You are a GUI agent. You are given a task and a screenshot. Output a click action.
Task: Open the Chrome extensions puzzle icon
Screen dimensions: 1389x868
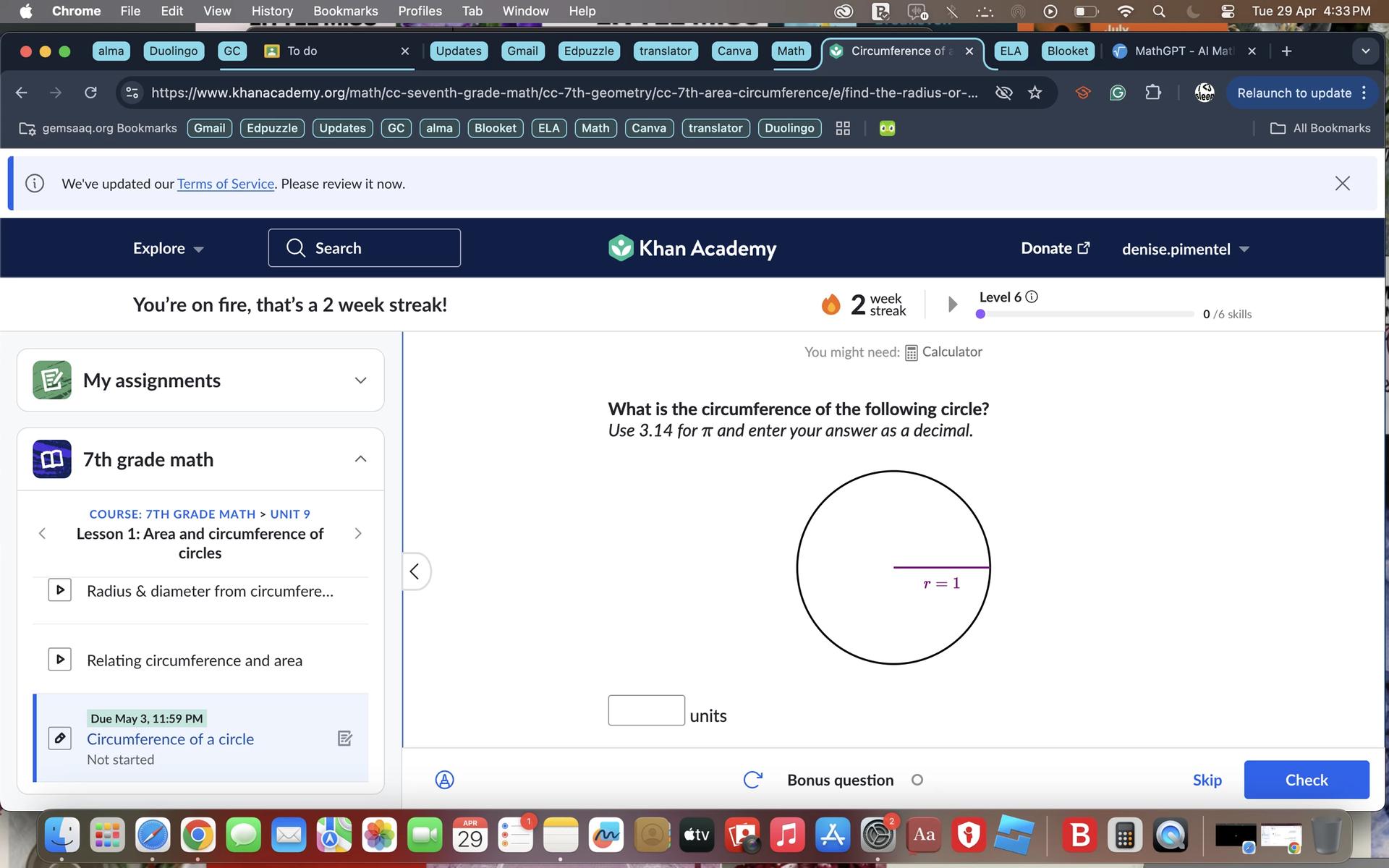1153,93
